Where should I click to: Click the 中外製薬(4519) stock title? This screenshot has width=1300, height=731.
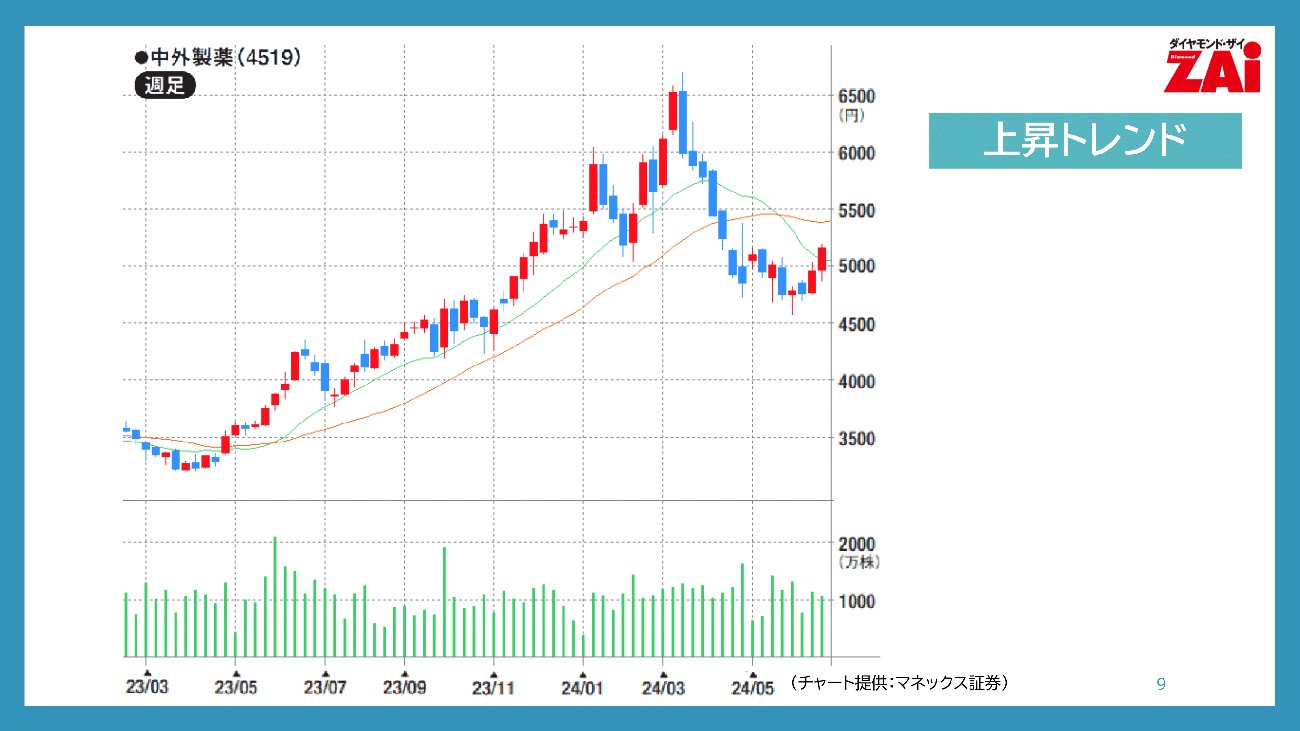(217, 57)
